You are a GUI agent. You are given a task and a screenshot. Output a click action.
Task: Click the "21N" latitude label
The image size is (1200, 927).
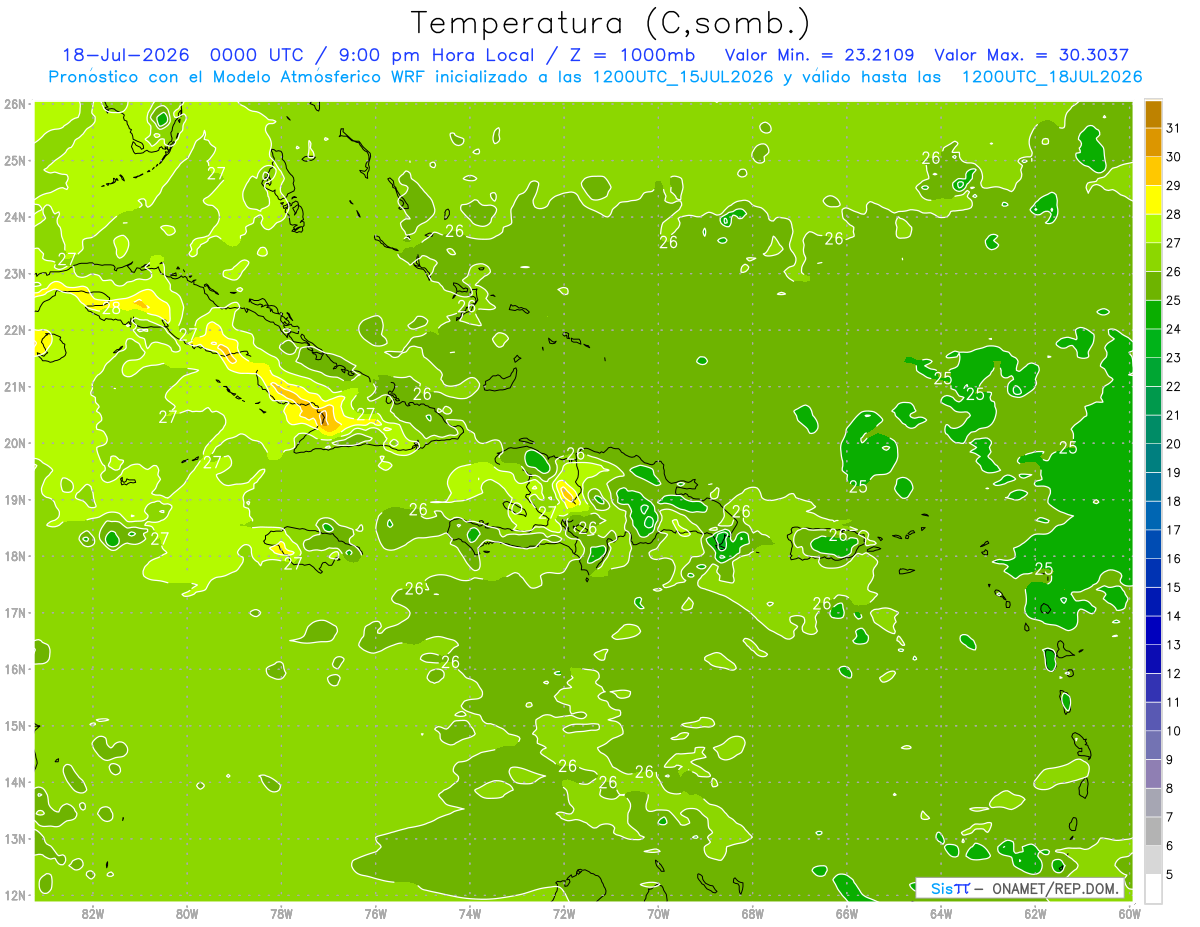pos(16,387)
